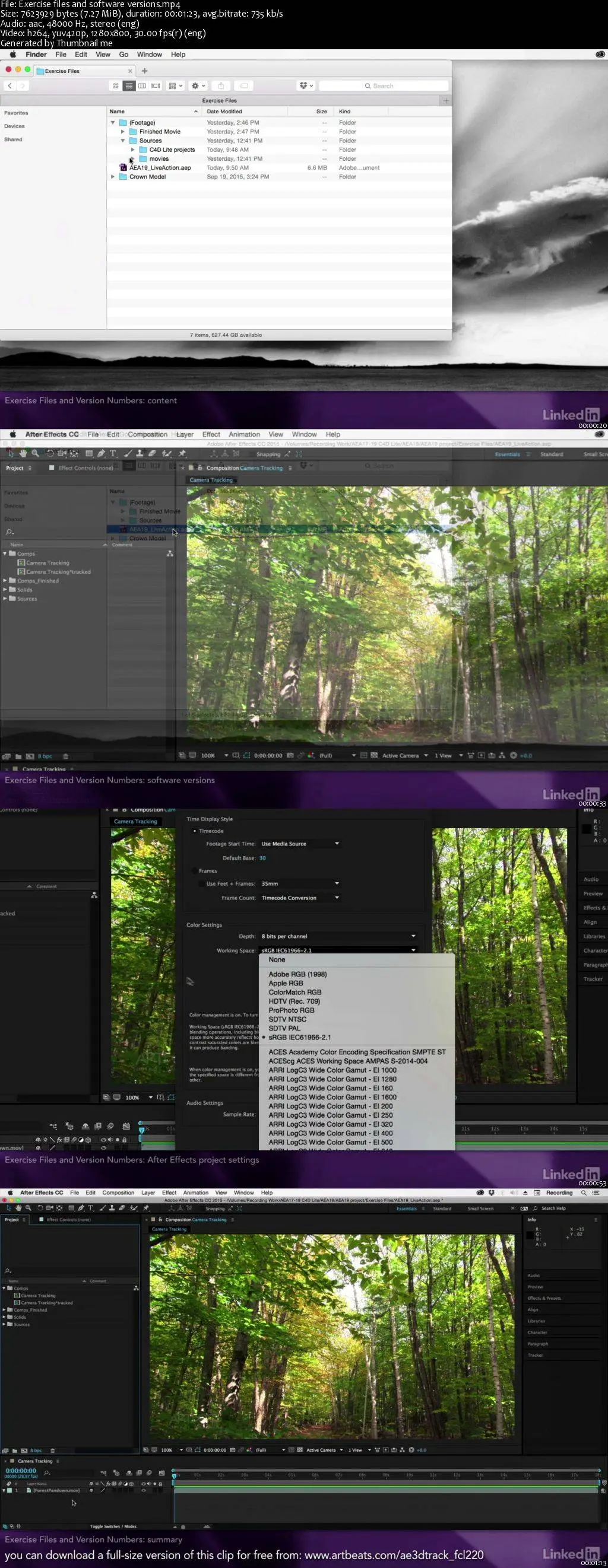The image size is (608, 1568).
Task: Open the Finder arrange dropdown
Action: coord(176,86)
